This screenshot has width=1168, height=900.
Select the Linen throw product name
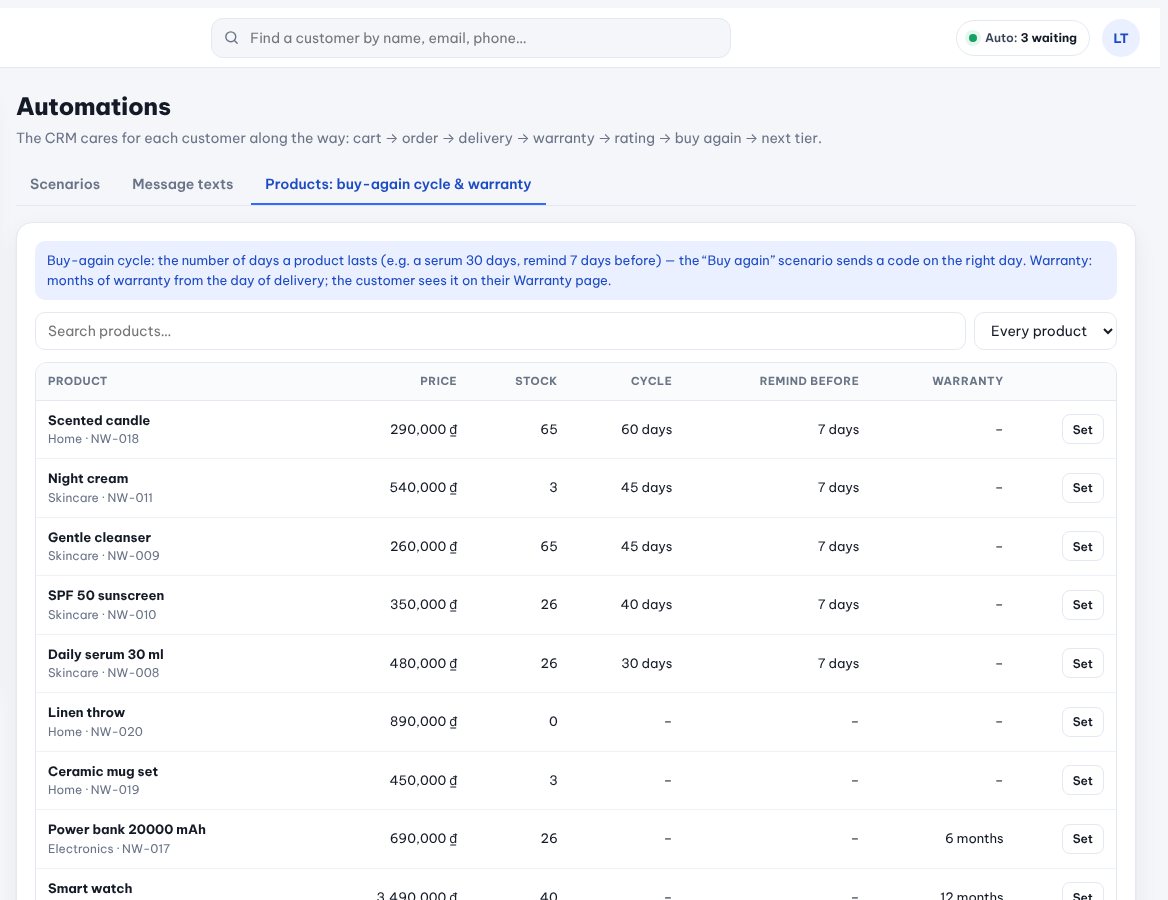pyautogui.click(x=86, y=712)
